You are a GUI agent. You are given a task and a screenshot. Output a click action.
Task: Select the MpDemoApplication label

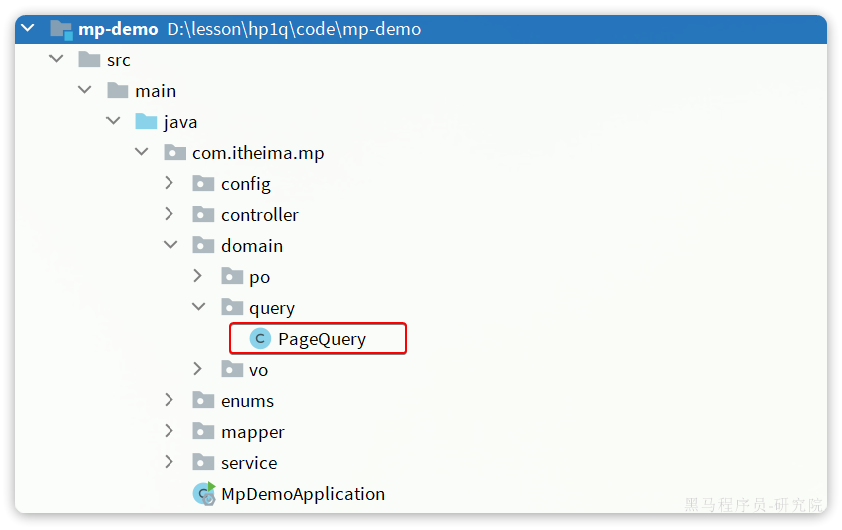[x=303, y=494]
